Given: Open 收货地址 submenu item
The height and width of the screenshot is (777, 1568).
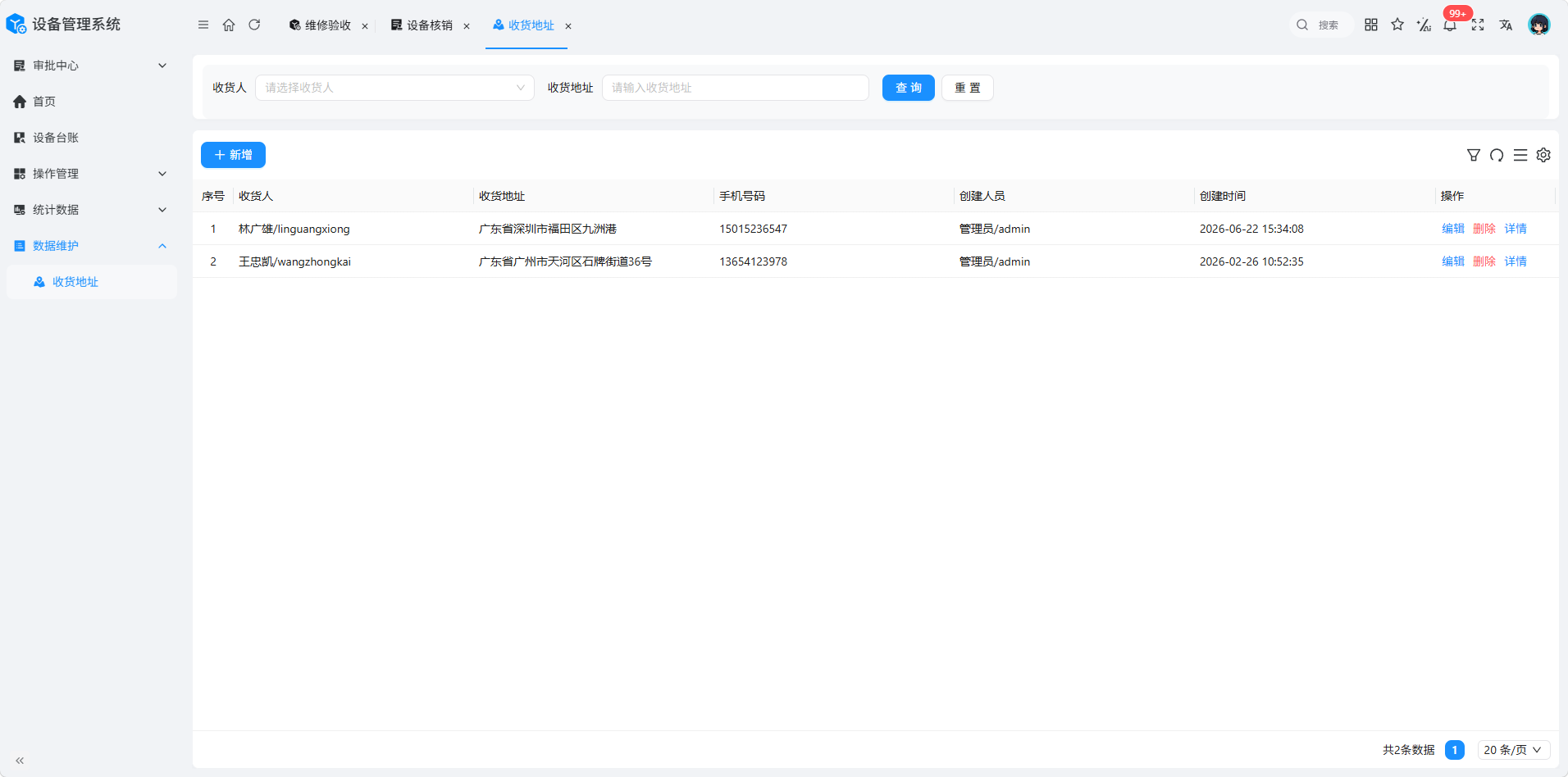Looking at the screenshot, I should [x=92, y=282].
